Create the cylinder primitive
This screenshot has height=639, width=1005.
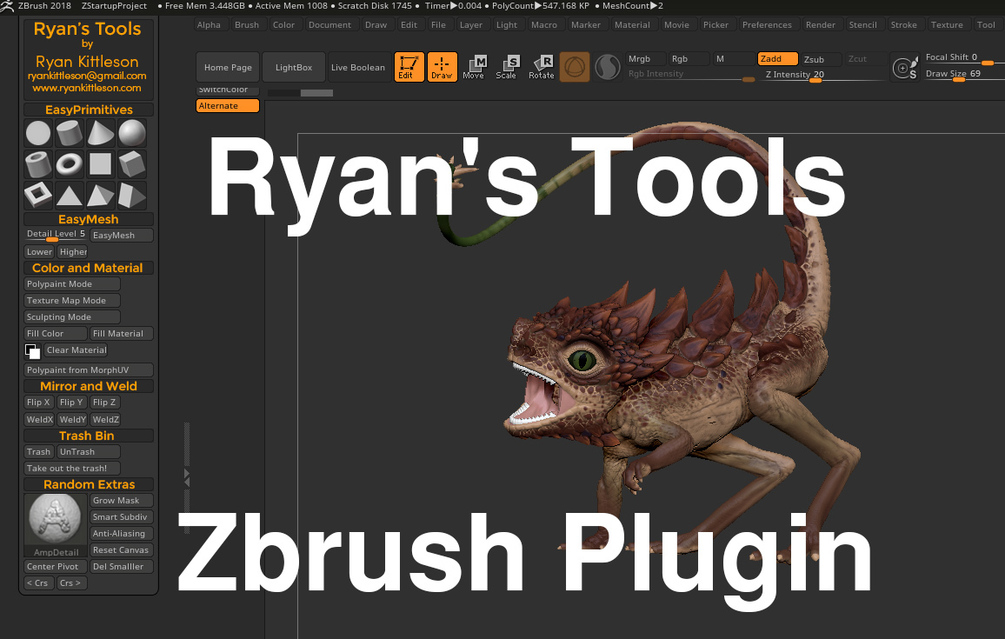tap(69, 133)
